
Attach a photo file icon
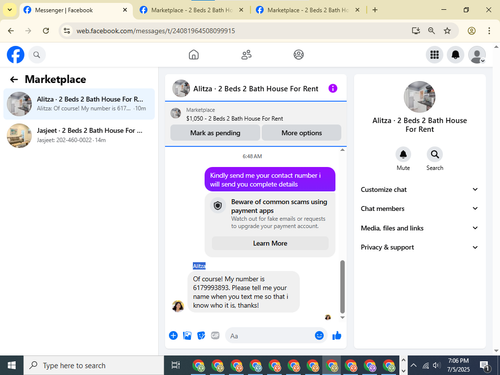tap(187, 335)
